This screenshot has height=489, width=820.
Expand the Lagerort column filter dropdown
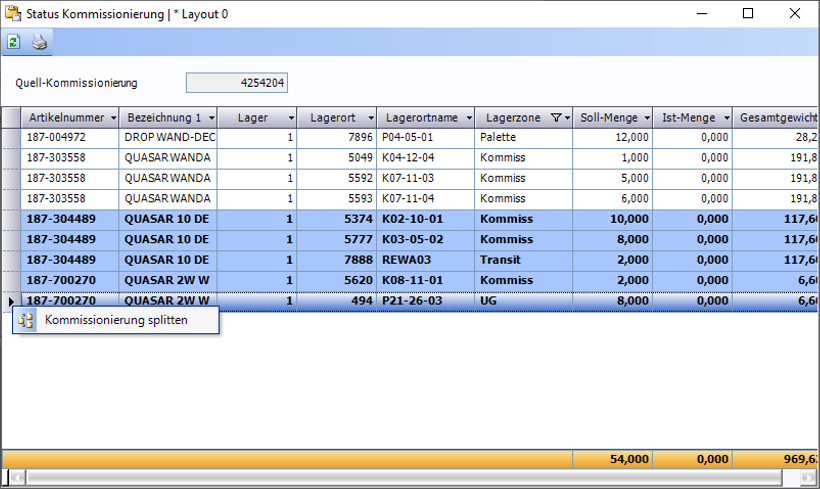click(x=369, y=118)
